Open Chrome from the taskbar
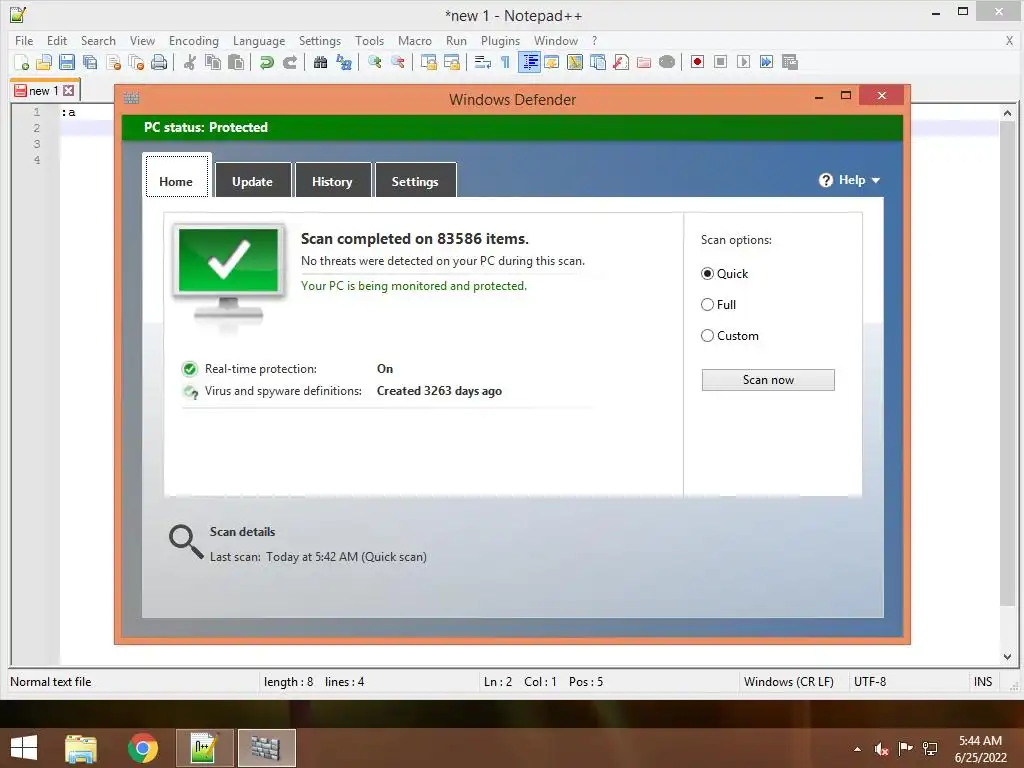 pos(142,748)
